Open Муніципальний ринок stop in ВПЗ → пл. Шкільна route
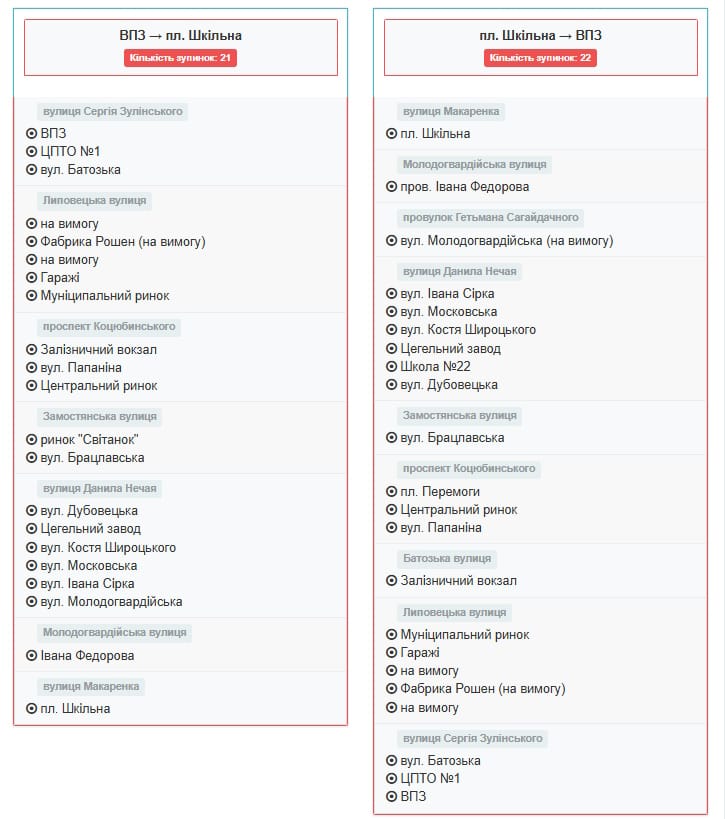This screenshot has width=725, height=819. click(x=104, y=296)
